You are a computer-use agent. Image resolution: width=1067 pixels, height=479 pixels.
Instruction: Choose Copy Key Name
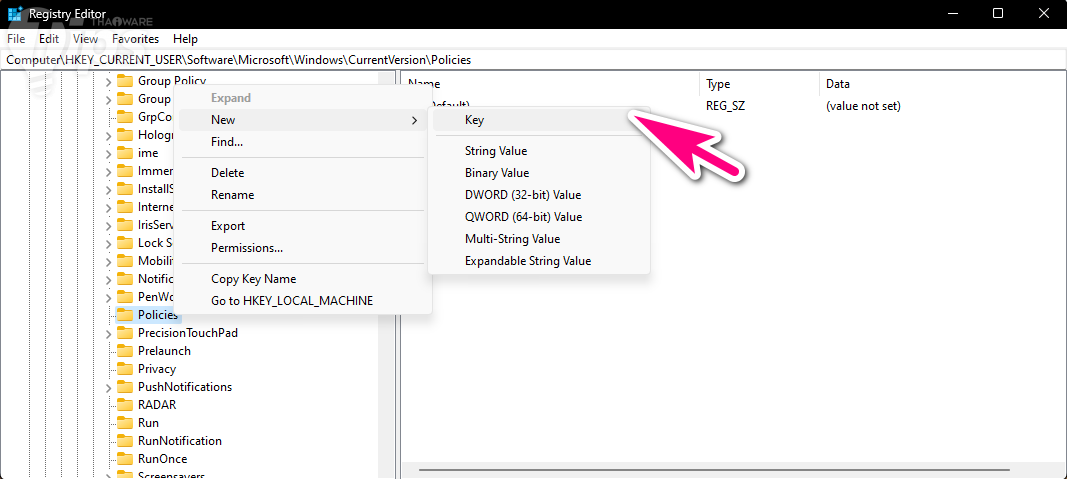pyautogui.click(x=303, y=279)
